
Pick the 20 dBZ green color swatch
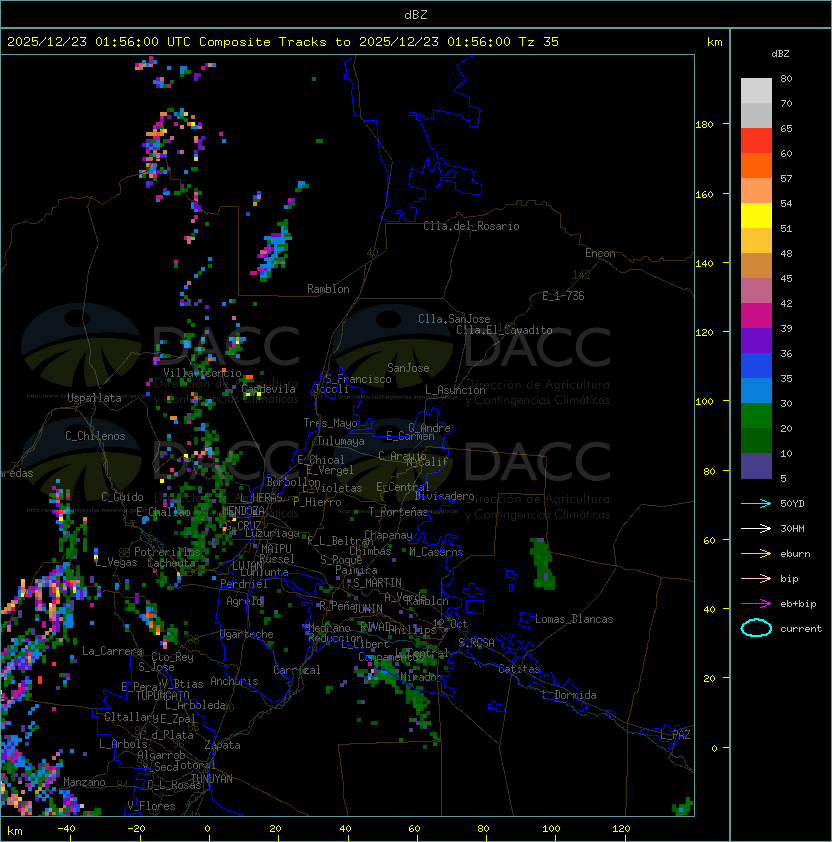pyautogui.click(x=756, y=441)
